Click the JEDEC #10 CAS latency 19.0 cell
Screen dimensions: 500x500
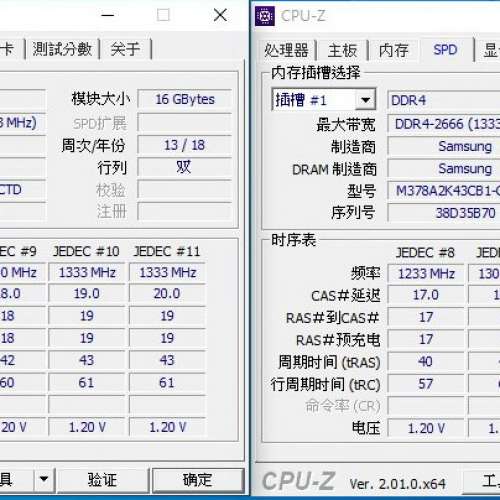click(87, 294)
